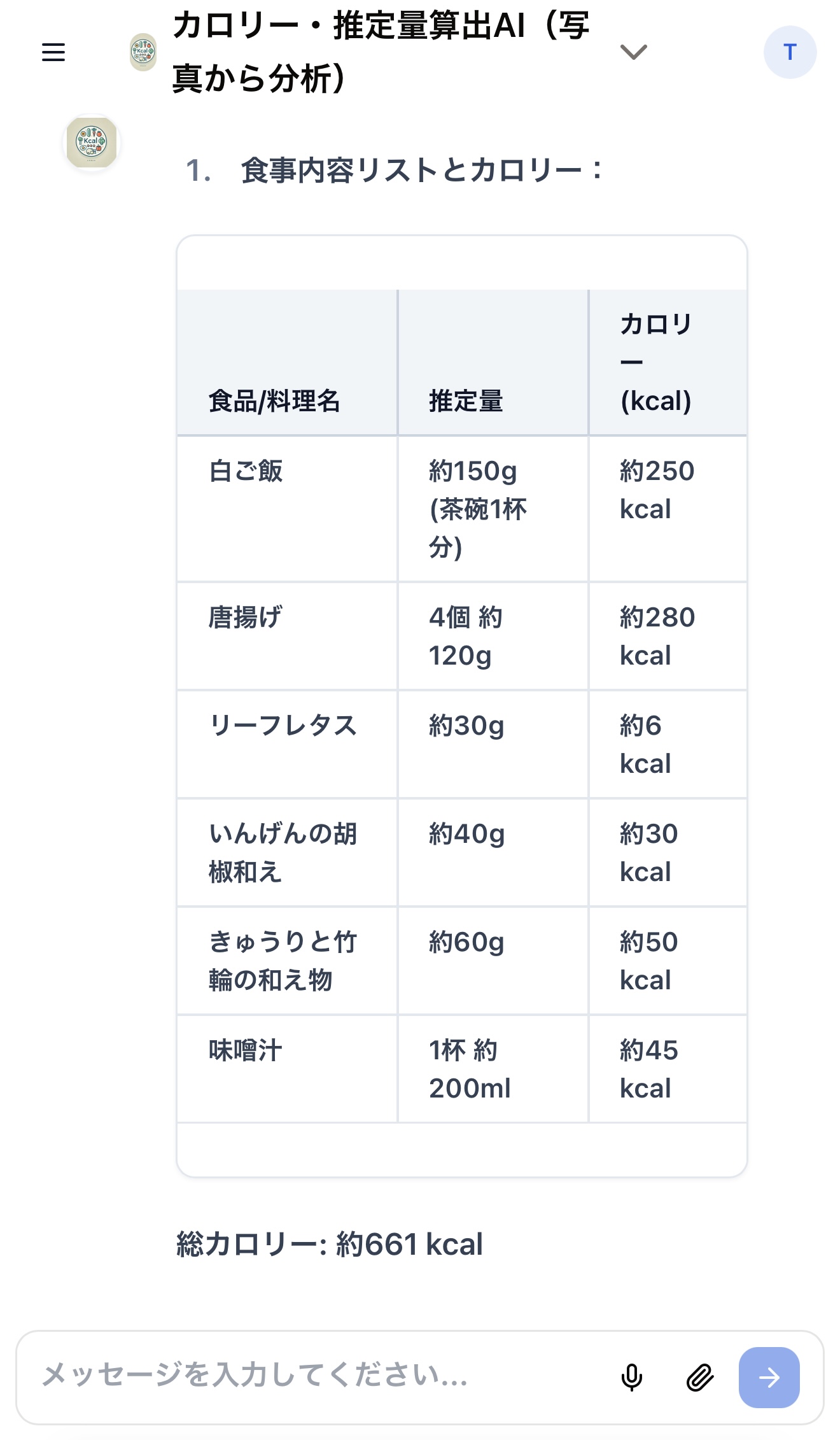
Task: Select the 食品/料理名 column header
Action: tap(274, 401)
